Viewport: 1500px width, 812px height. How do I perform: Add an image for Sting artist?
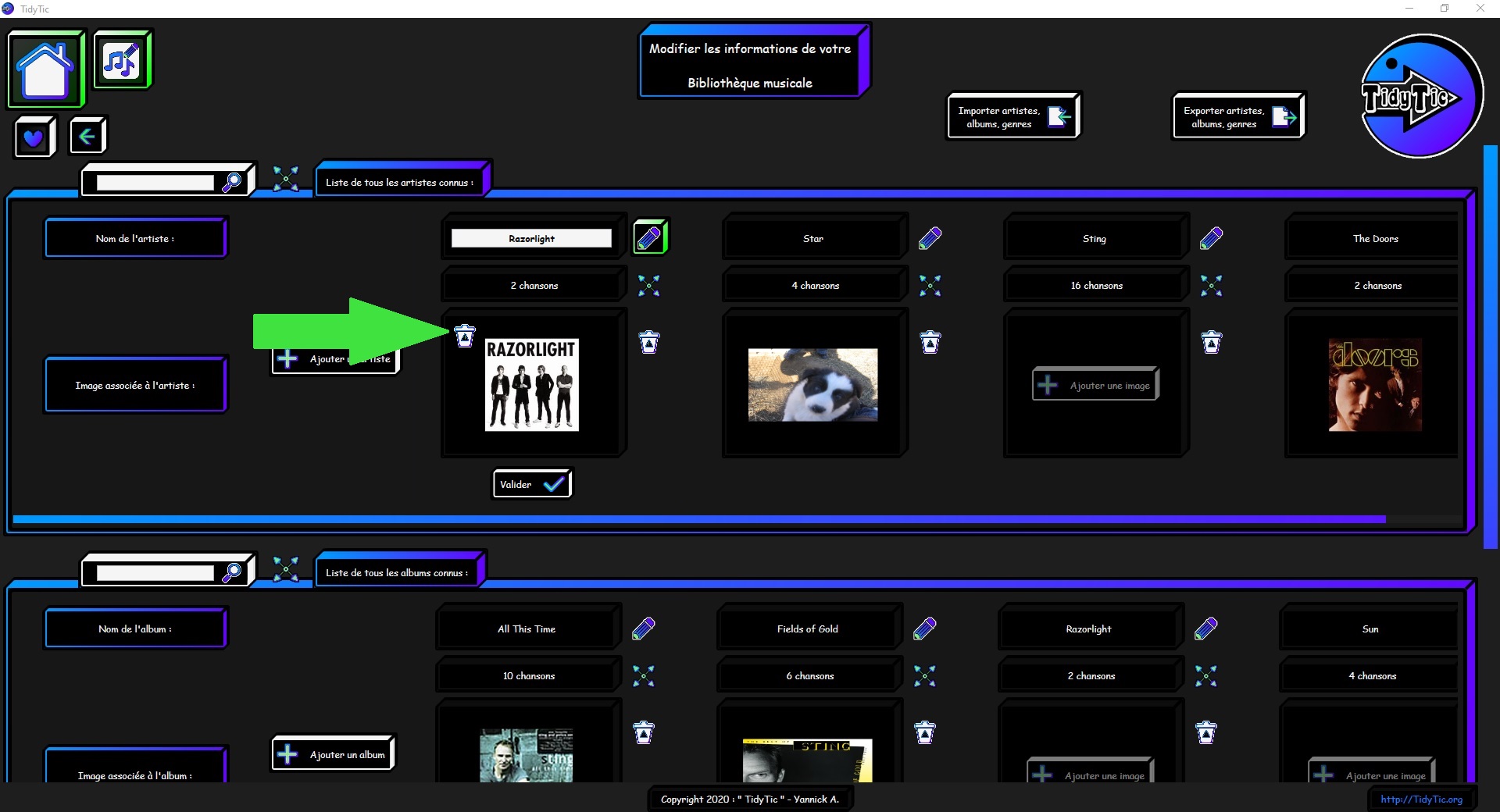[1095, 385]
